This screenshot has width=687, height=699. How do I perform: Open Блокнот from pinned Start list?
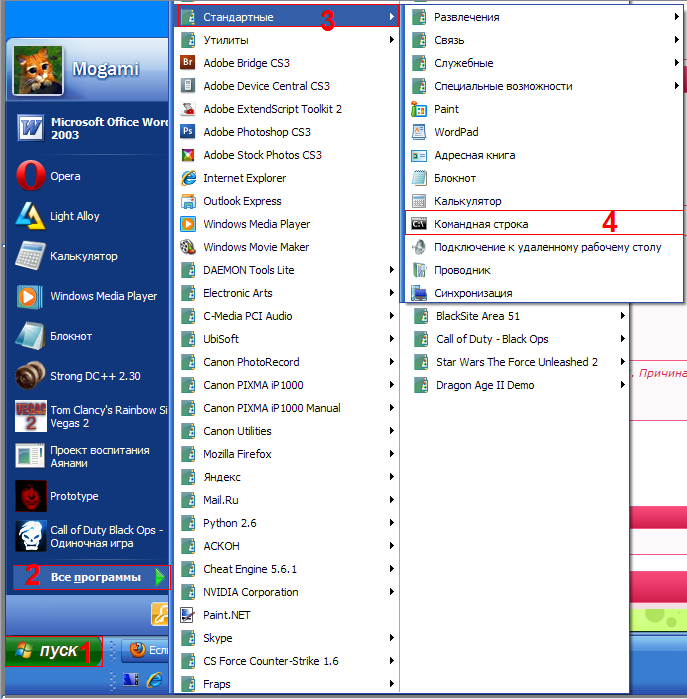[x=88, y=336]
